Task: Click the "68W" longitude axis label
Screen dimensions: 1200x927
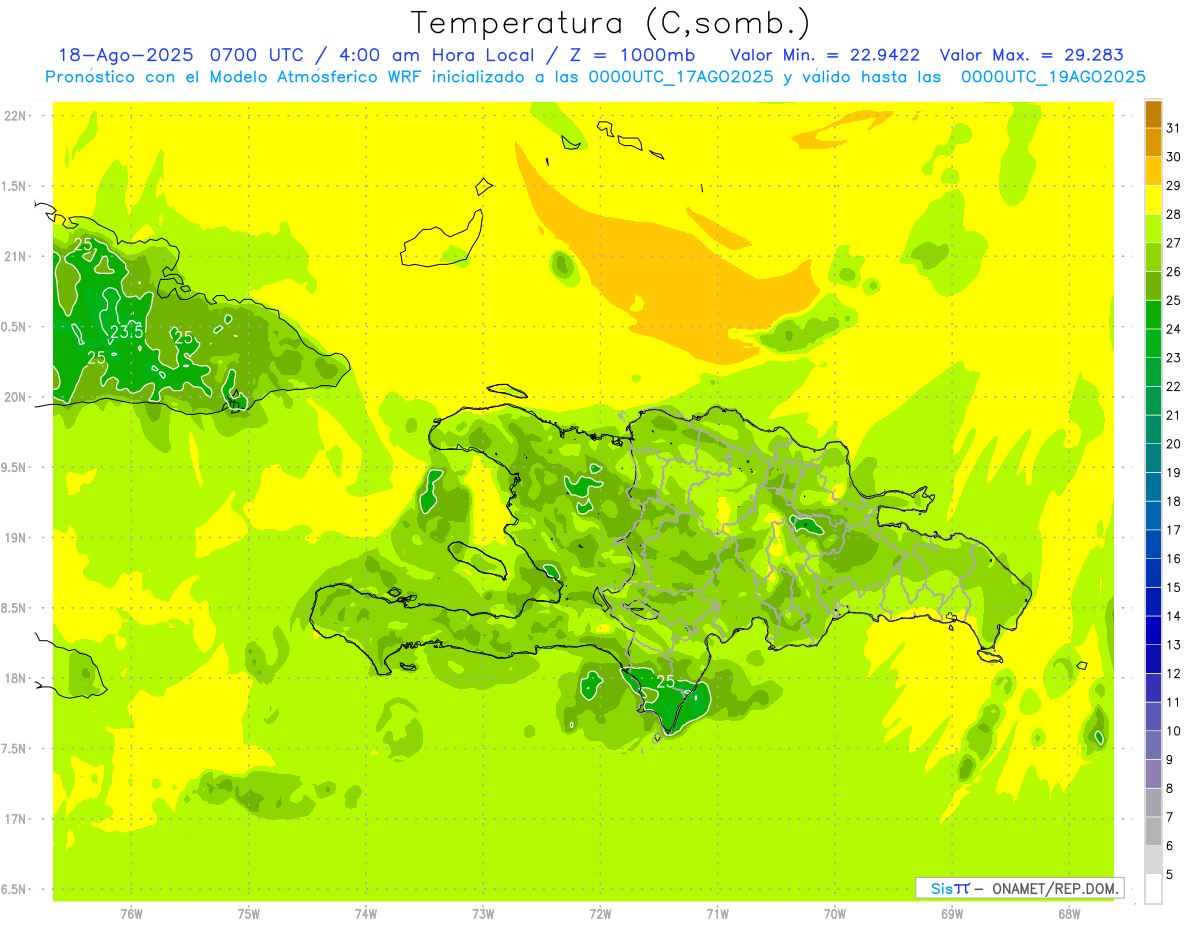Action: (1068, 914)
